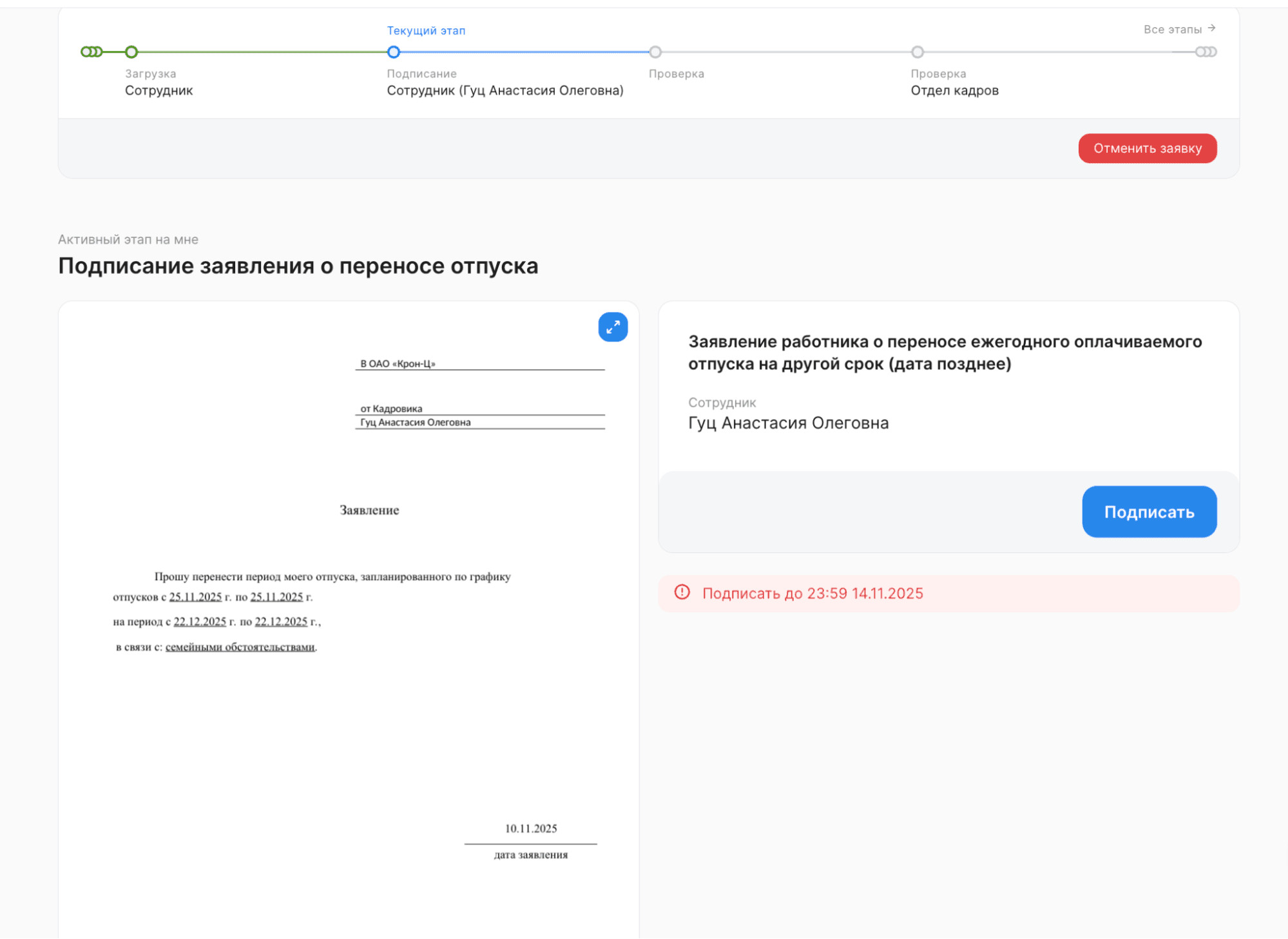The height and width of the screenshot is (939, 1288).
Task: Click the Отдел кадров stage label
Action: [954, 90]
